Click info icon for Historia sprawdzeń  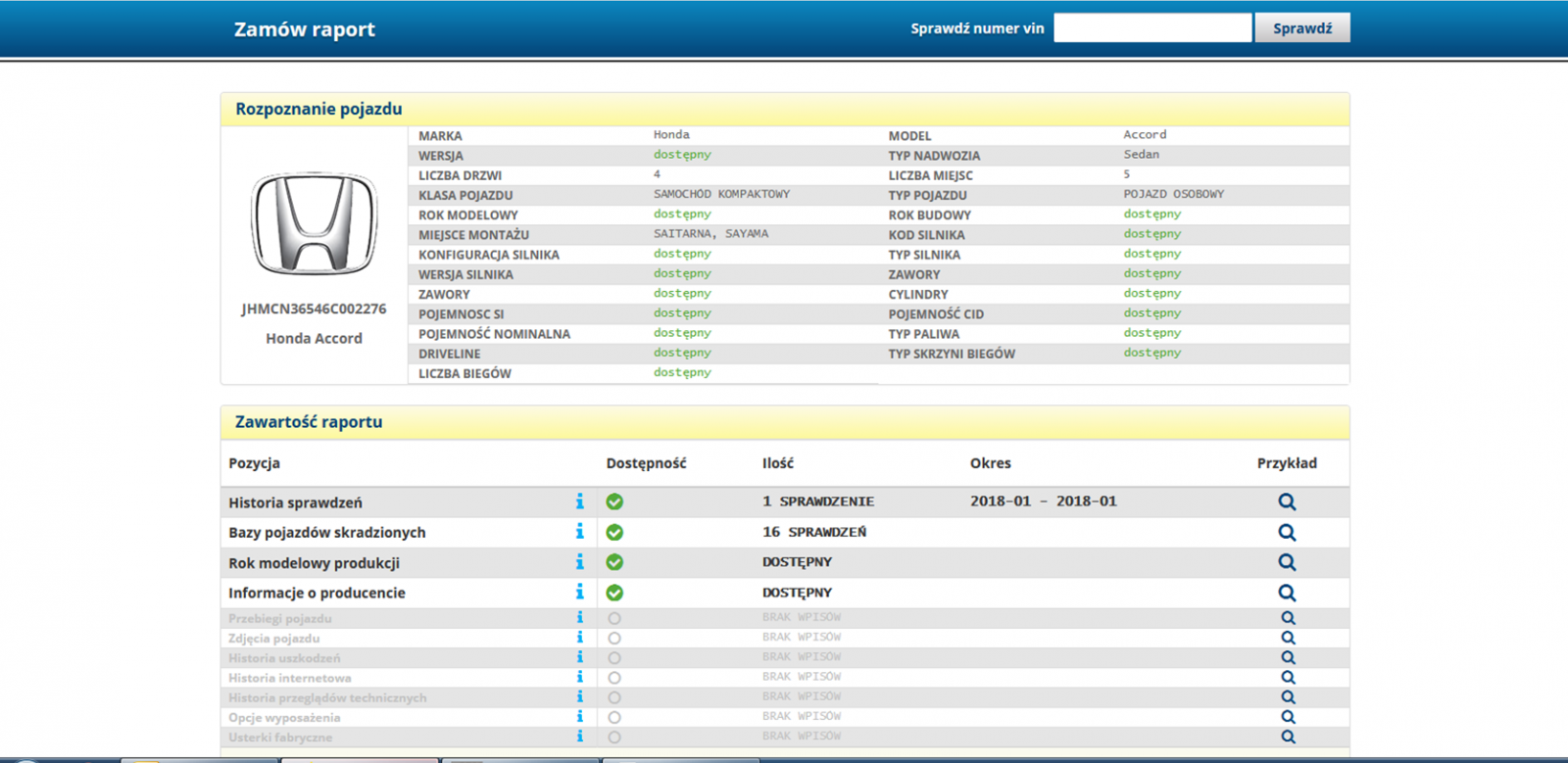coord(579,501)
